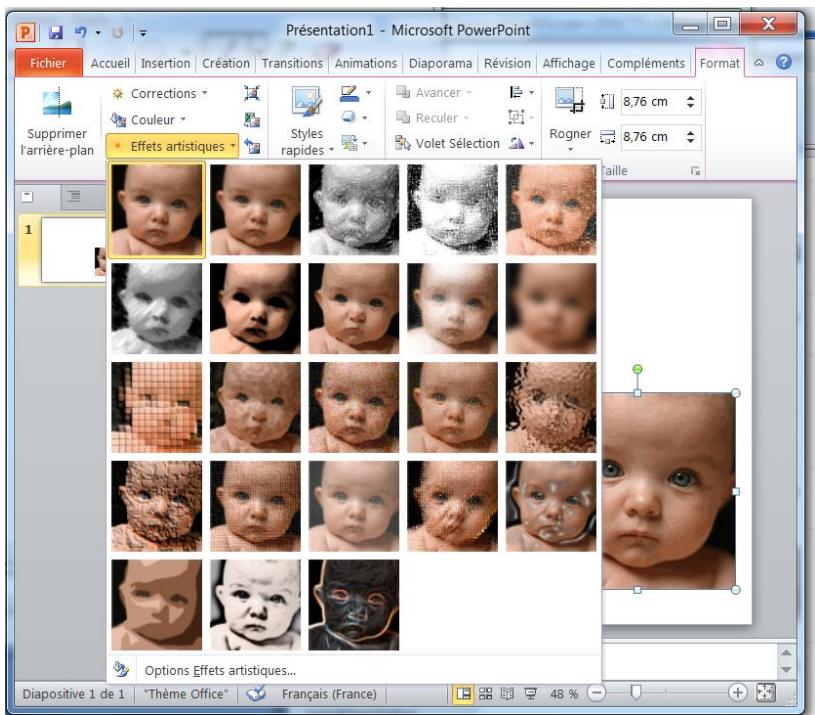Click the zoom slider handle
The height and width of the screenshot is (715, 815).
[635, 692]
